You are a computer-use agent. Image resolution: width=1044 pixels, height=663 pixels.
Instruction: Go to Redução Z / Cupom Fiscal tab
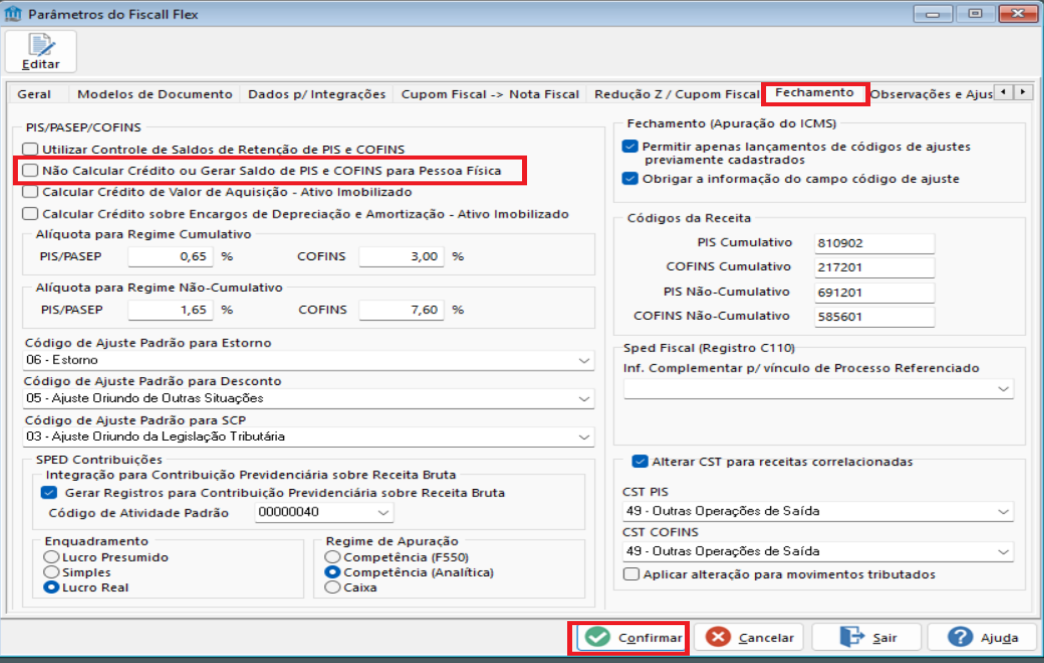click(676, 94)
